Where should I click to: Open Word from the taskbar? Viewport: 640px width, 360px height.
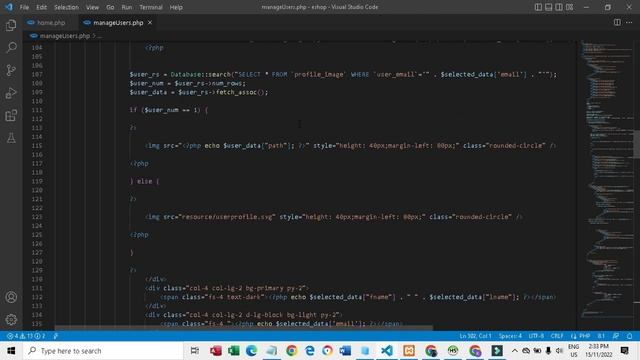pyautogui.click(x=345, y=351)
